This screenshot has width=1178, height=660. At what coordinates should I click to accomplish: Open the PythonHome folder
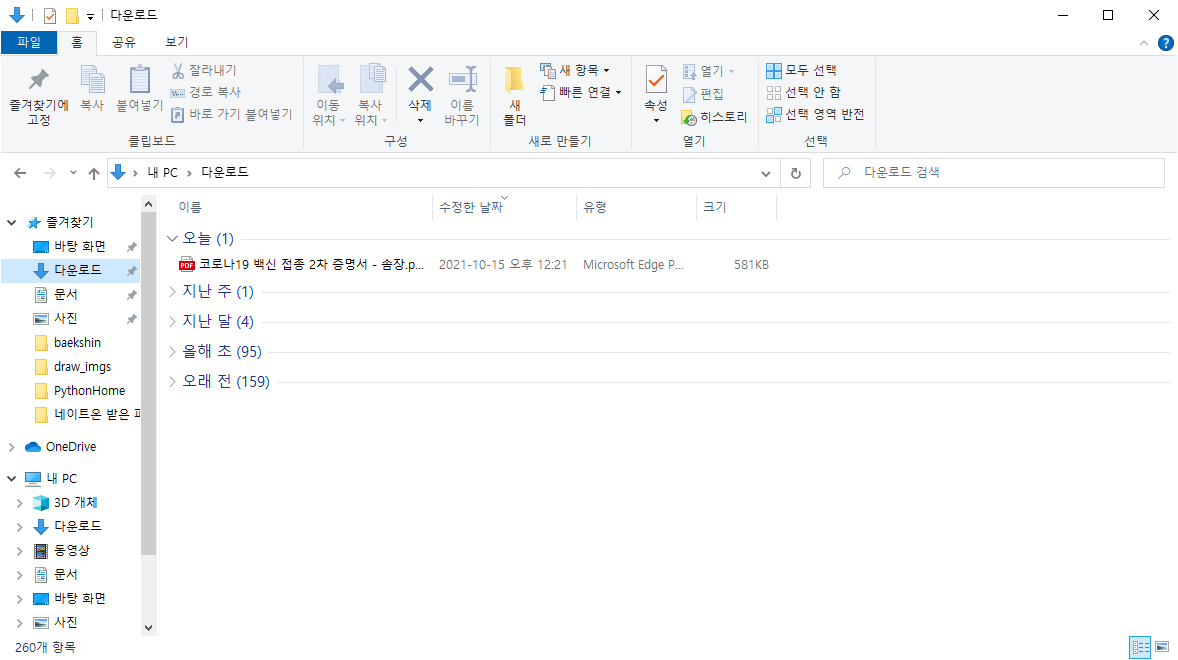(89, 390)
